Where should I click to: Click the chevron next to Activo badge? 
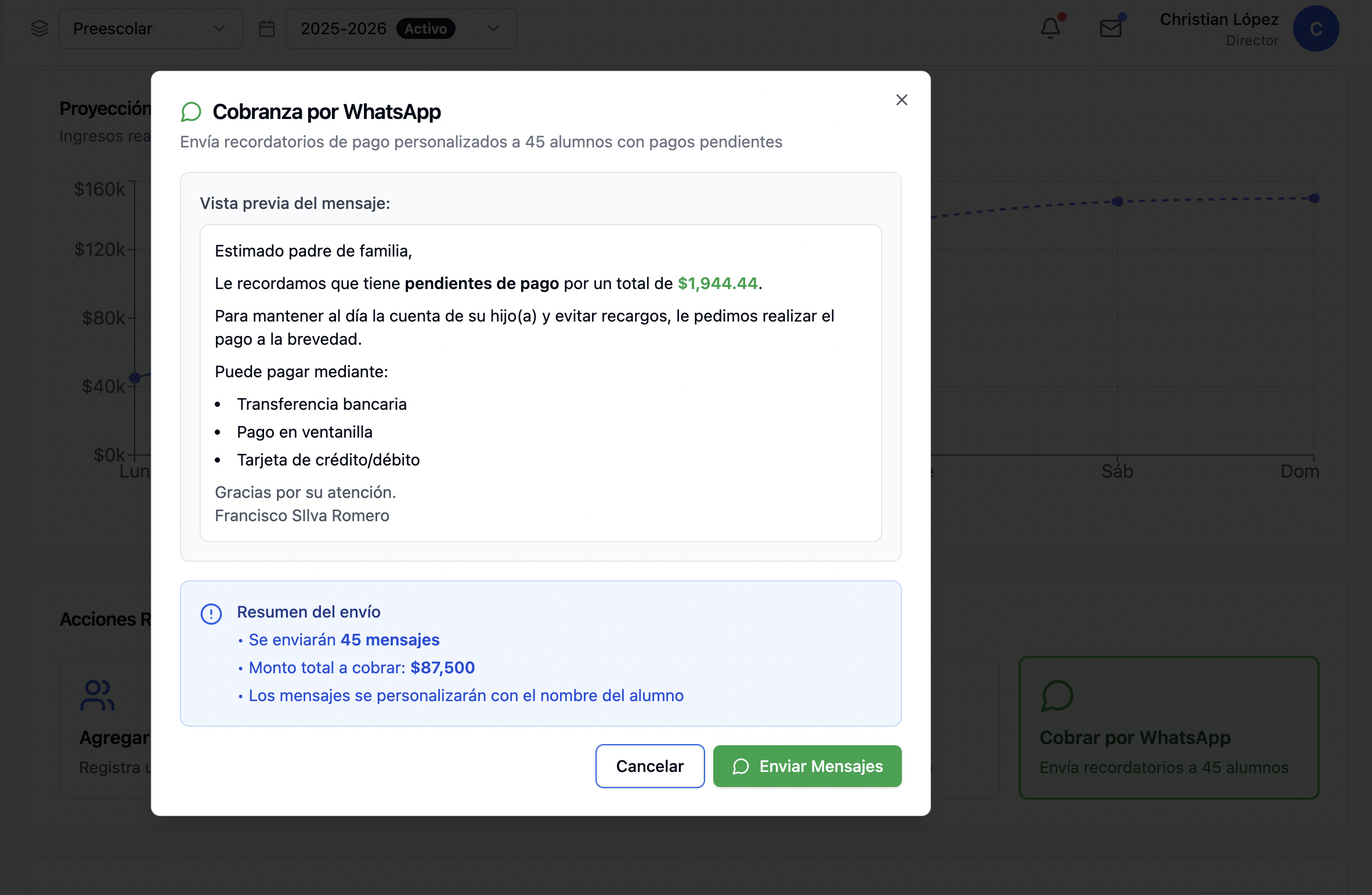[x=493, y=28]
